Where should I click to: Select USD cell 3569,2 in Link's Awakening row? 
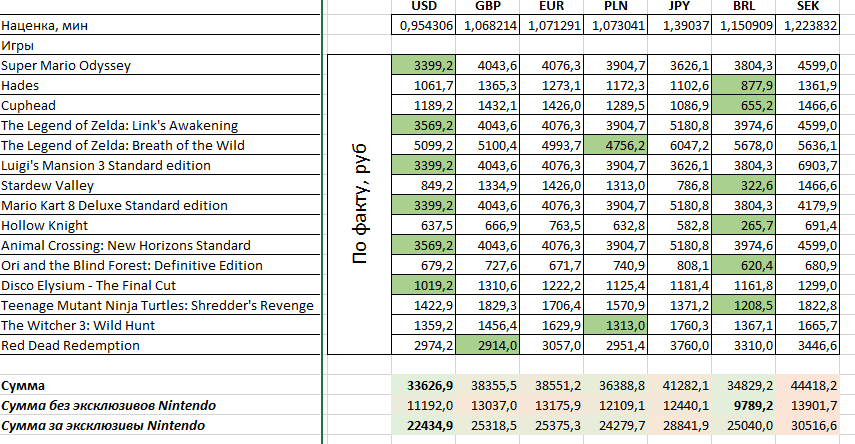[x=424, y=125]
